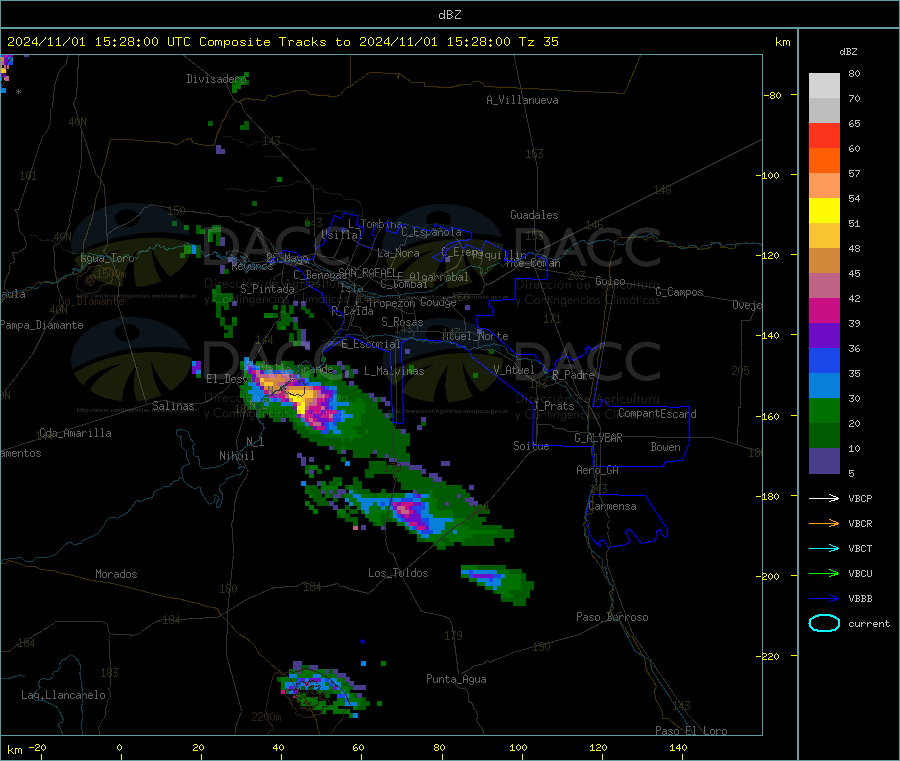900x761 pixels.
Task: Click the 'CompantEscard' map label
Action: point(657,413)
